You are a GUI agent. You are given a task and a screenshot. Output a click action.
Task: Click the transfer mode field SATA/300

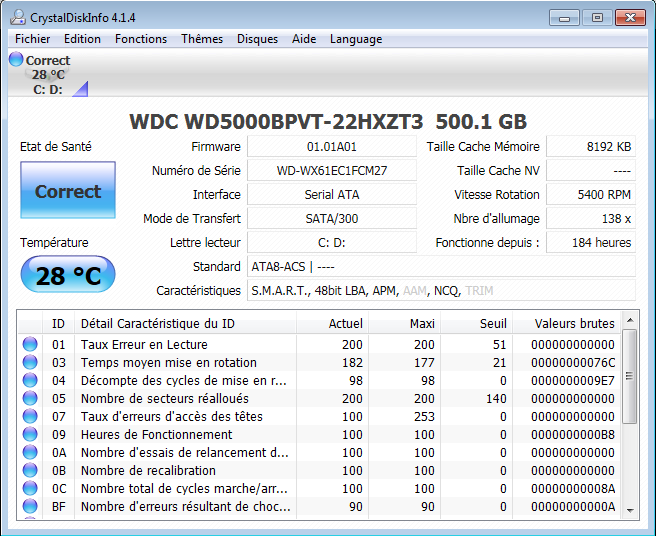[x=332, y=218]
